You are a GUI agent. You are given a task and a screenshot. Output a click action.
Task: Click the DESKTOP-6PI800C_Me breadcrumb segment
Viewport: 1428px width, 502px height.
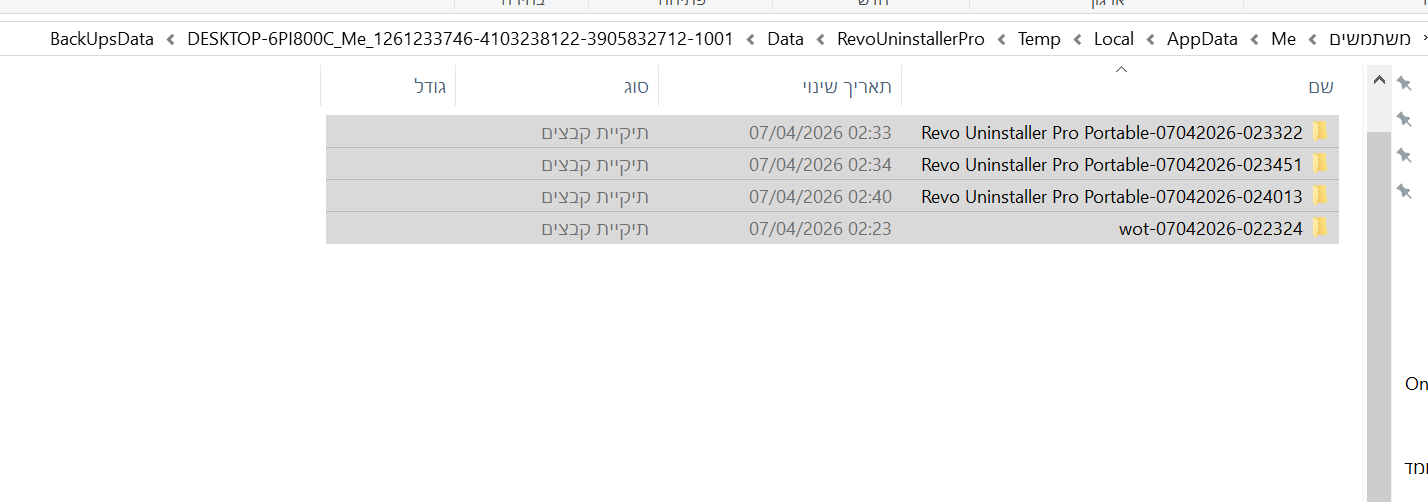click(x=460, y=40)
